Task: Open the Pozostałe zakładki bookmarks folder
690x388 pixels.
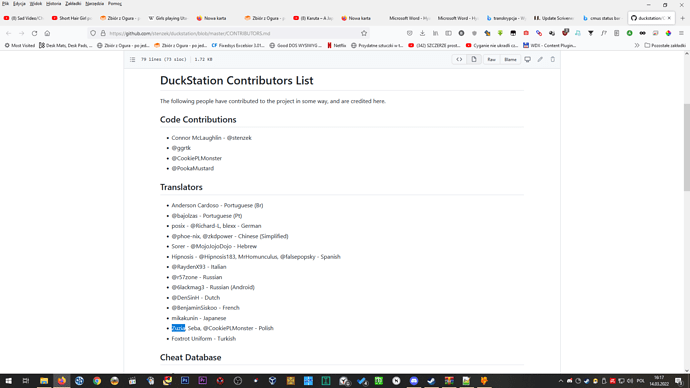Action: (665, 45)
